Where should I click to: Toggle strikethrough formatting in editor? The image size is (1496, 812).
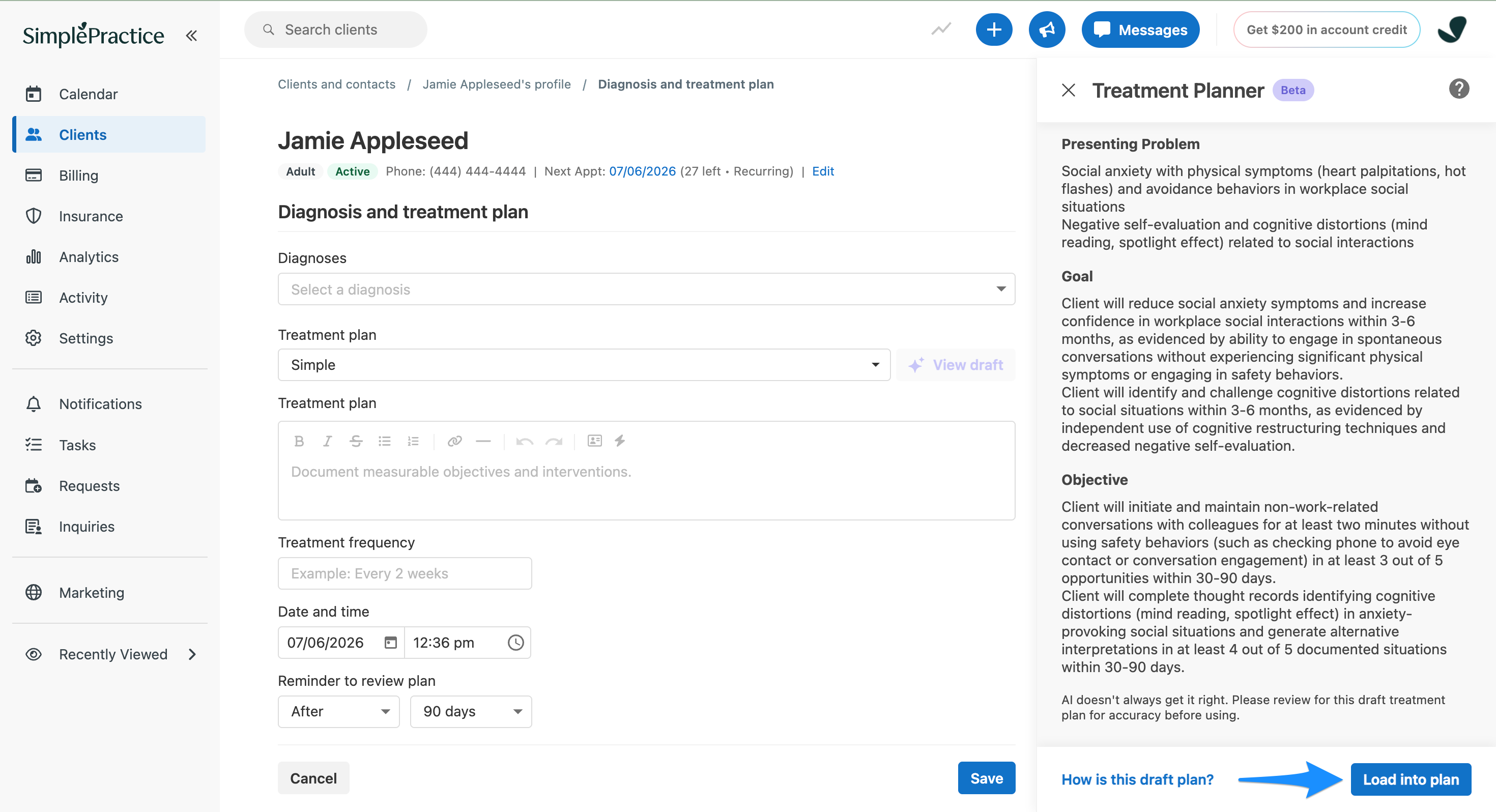[x=356, y=441]
